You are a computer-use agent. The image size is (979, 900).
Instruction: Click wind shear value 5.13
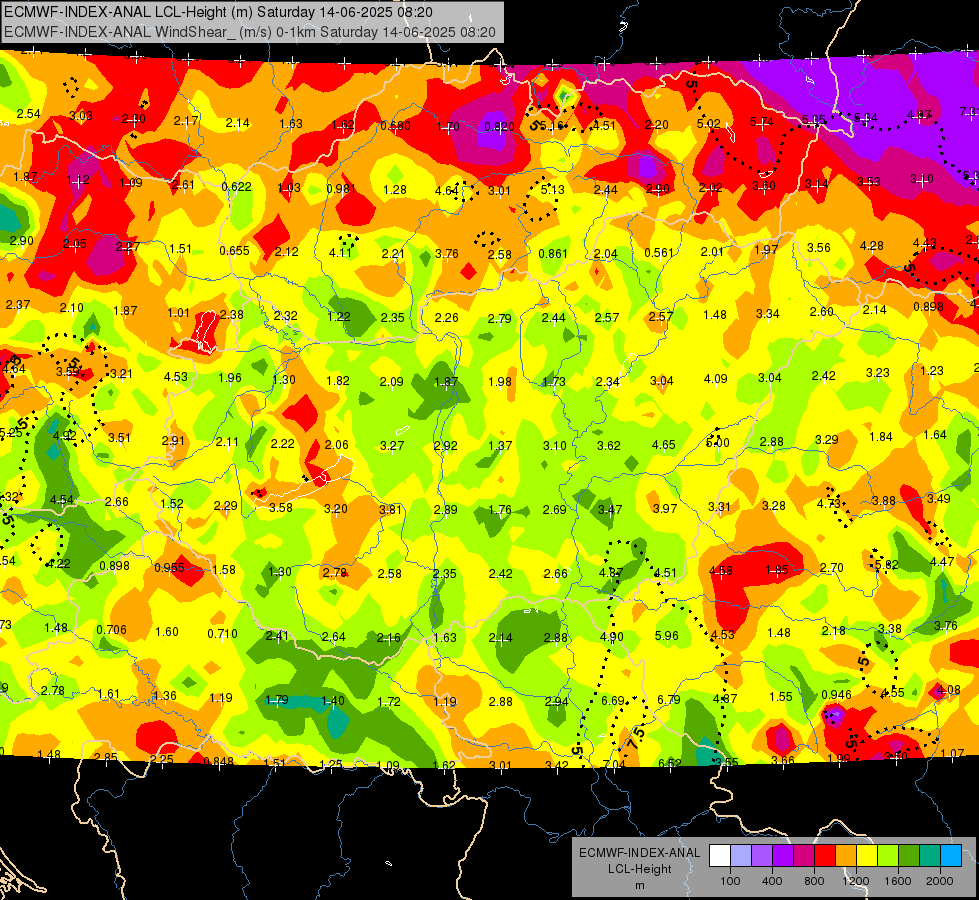tap(553, 189)
